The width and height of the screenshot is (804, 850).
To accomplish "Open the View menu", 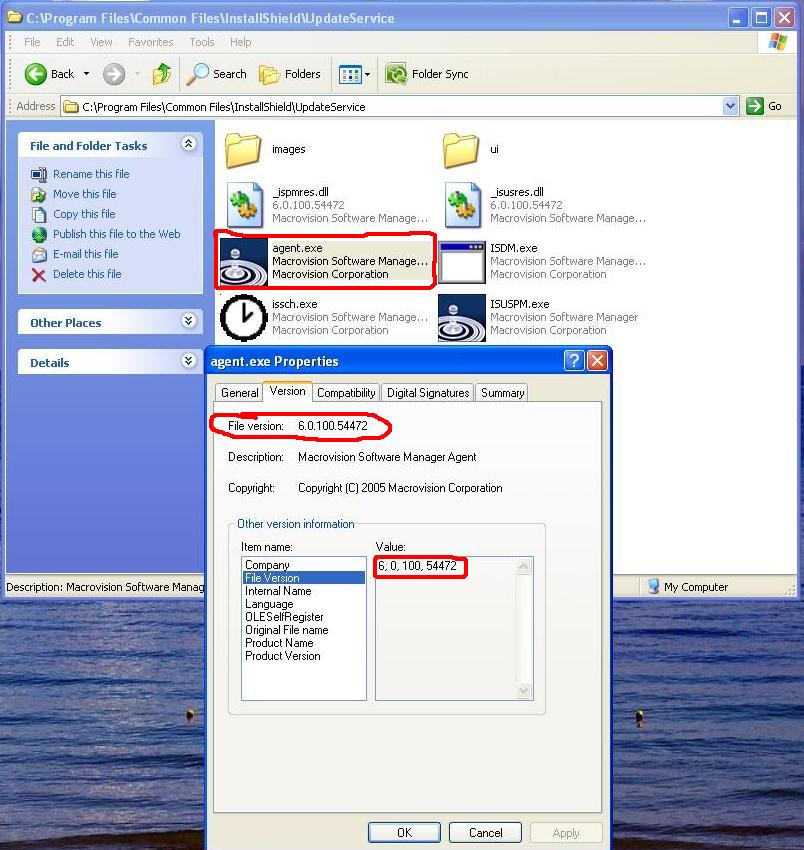I will point(101,42).
